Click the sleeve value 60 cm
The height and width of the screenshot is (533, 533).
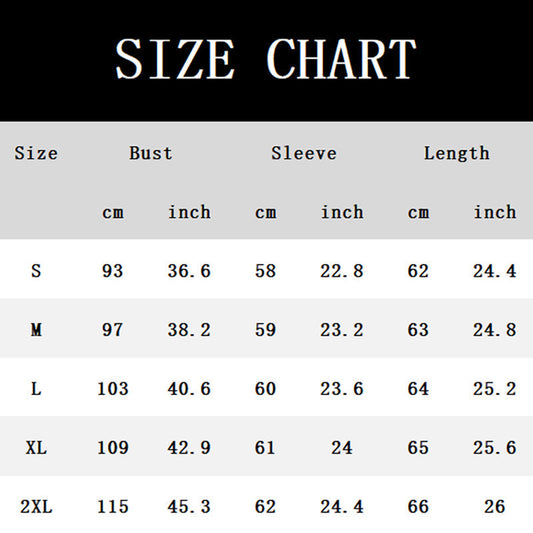pyautogui.click(x=265, y=389)
